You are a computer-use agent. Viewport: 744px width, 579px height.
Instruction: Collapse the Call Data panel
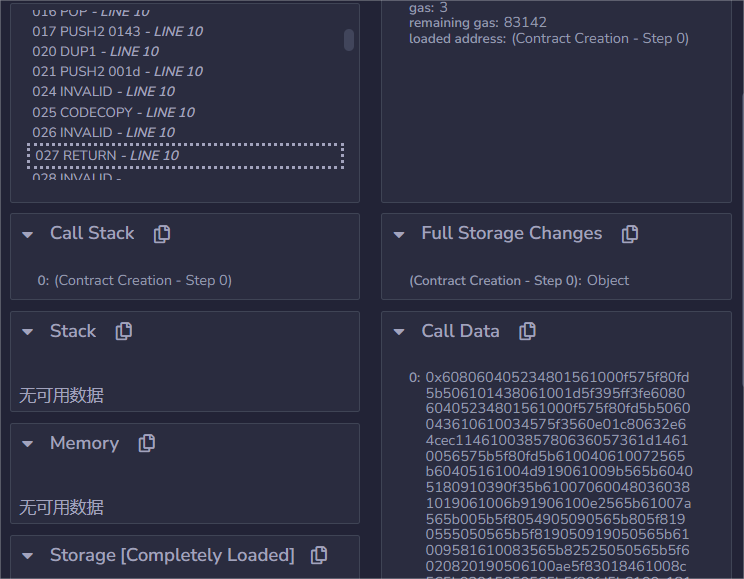coord(399,332)
